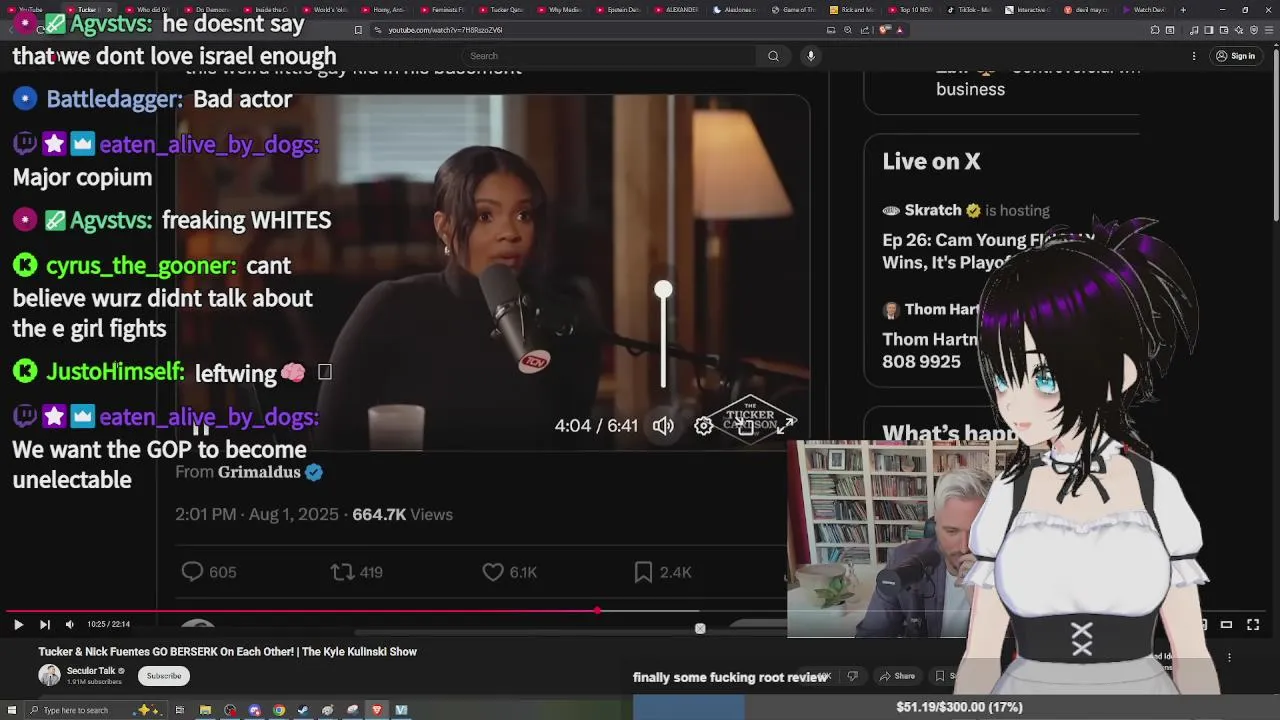Subscribe to Secular Talk channel
1280x720 pixels.
164,676
